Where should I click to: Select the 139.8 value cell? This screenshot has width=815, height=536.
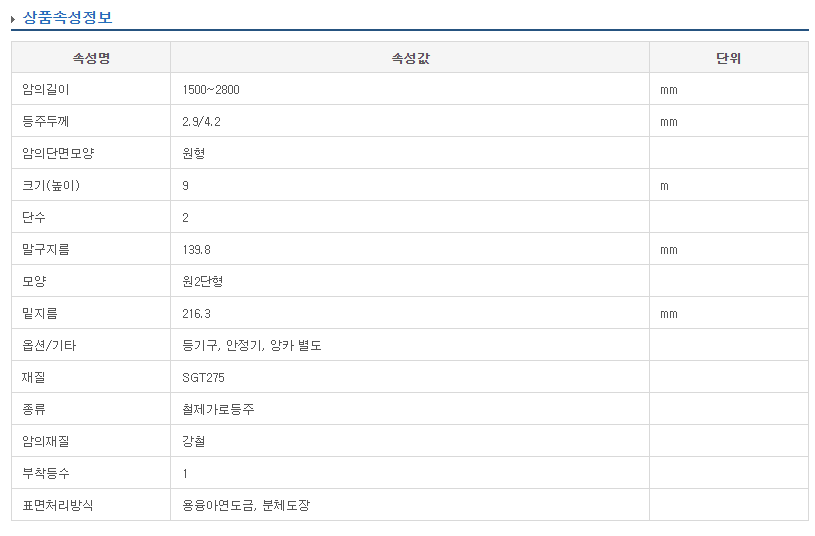tap(197, 250)
